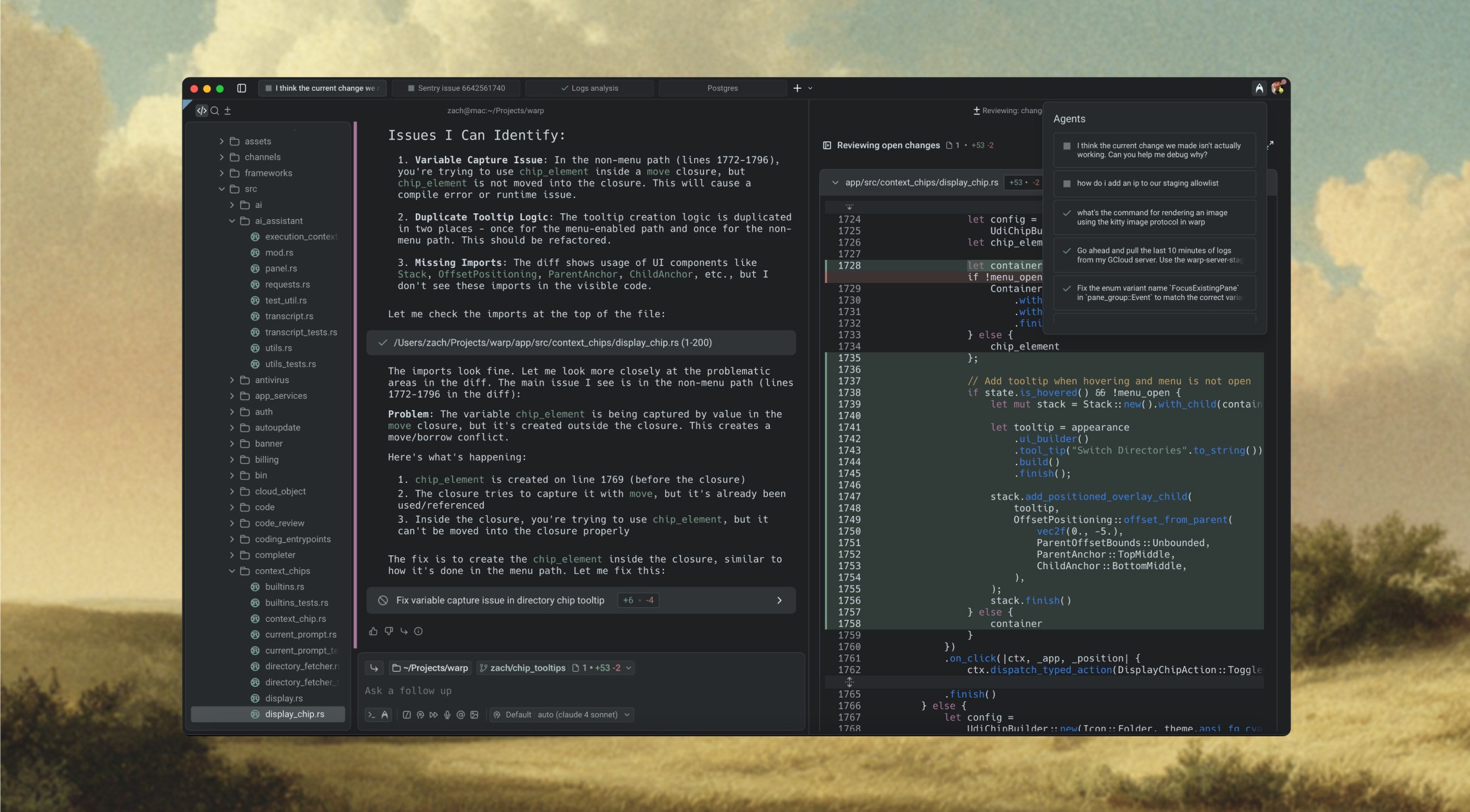The image size is (1470, 812).
Task: Open display.rs in file tree
Action: [284, 698]
